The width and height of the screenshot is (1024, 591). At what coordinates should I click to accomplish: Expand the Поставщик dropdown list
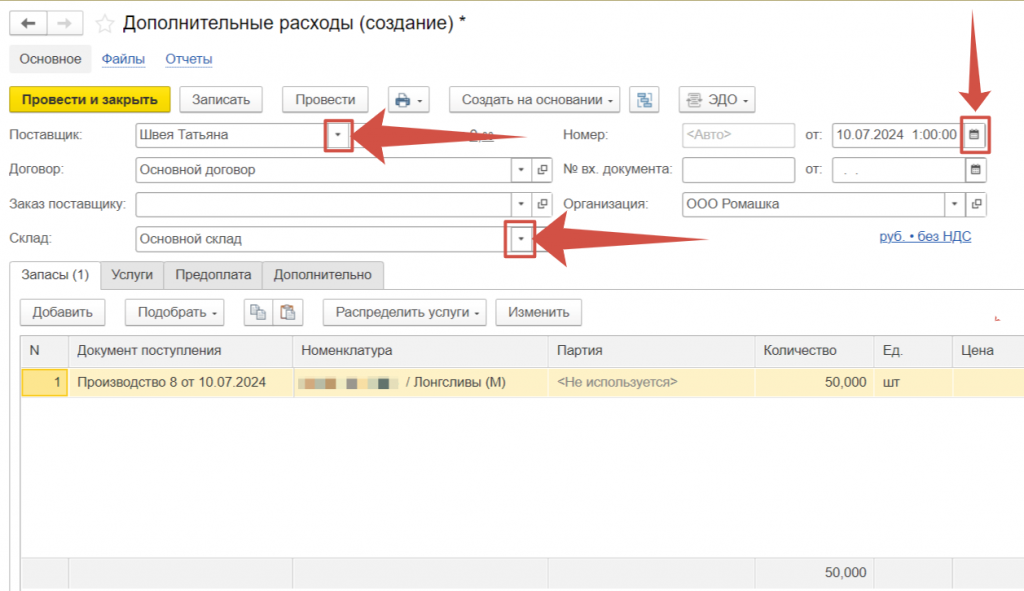coord(339,134)
